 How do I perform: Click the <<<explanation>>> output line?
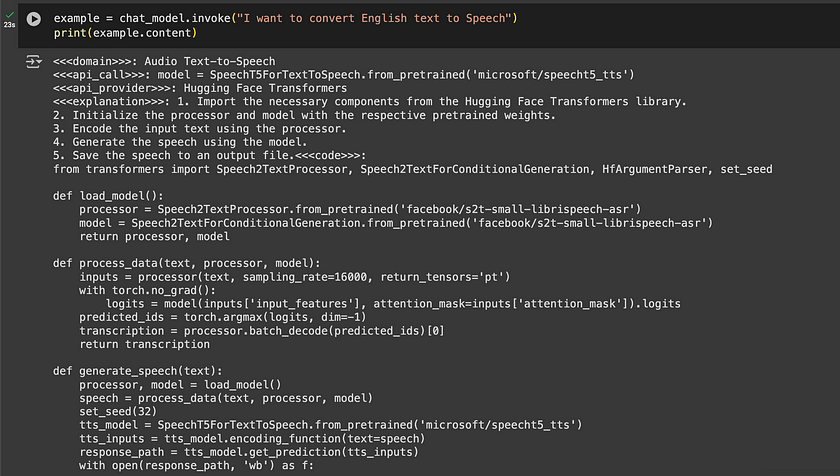click(x=370, y=101)
